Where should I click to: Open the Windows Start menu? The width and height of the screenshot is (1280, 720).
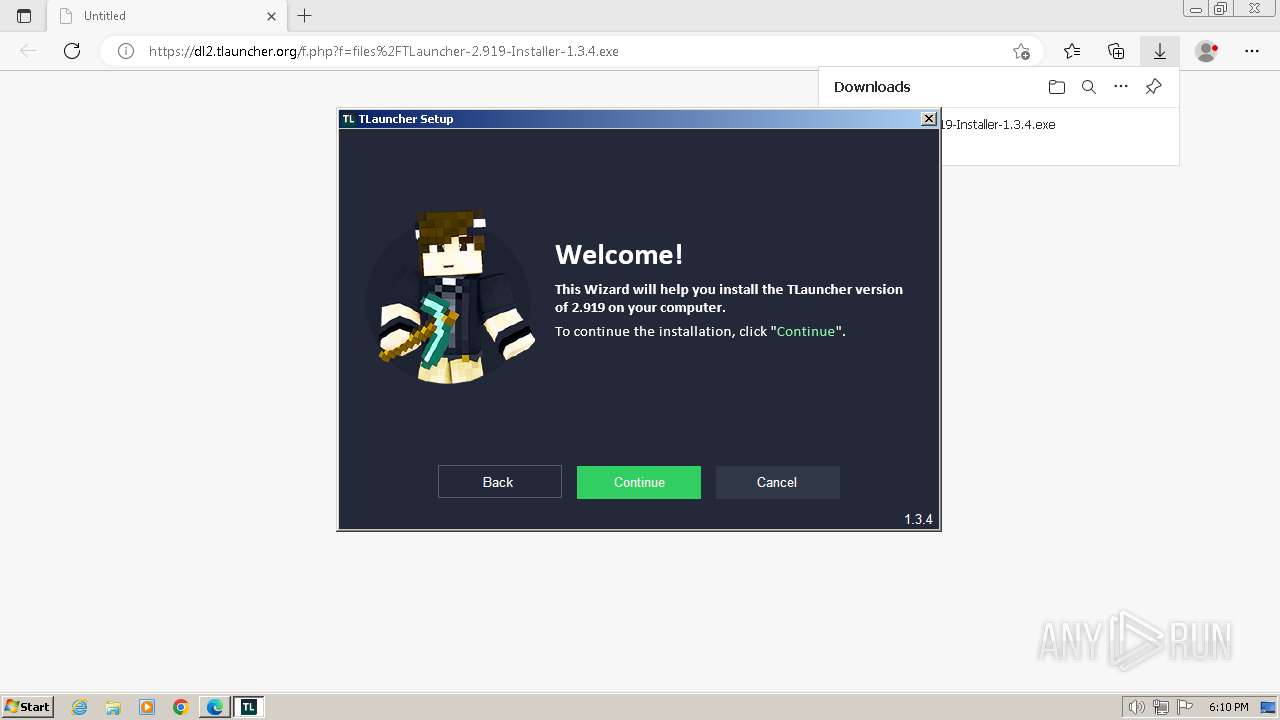(28, 706)
